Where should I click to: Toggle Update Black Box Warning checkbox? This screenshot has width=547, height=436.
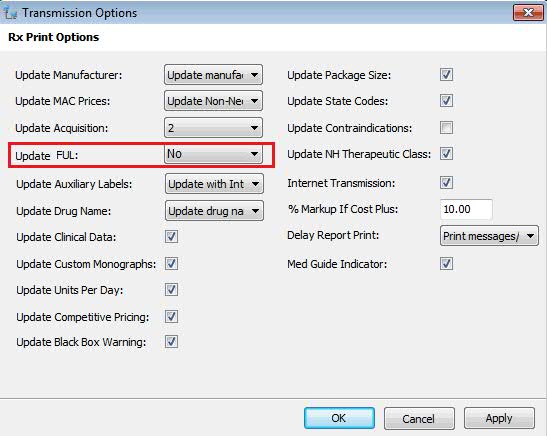[171, 341]
